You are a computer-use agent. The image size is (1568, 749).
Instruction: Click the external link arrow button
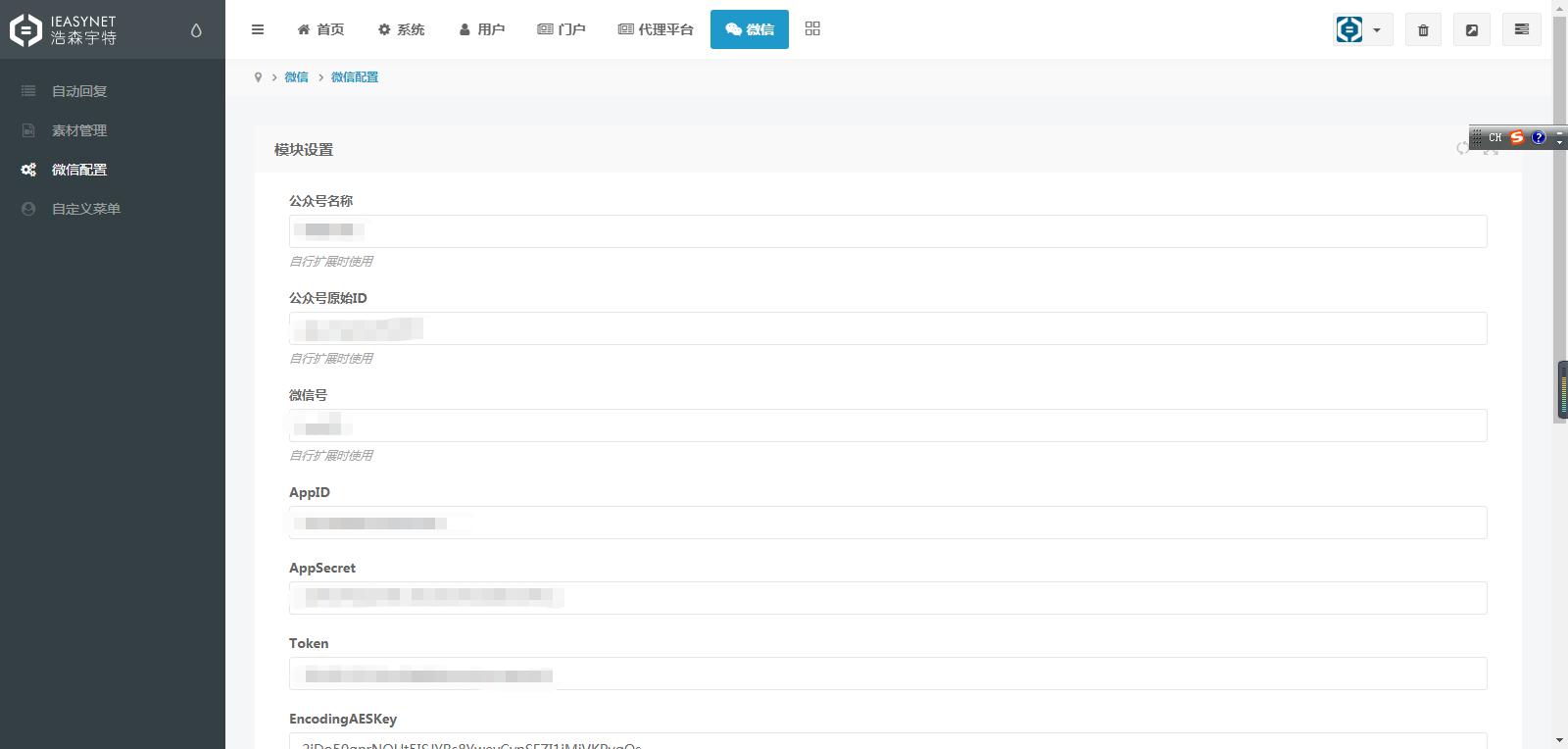[1472, 29]
